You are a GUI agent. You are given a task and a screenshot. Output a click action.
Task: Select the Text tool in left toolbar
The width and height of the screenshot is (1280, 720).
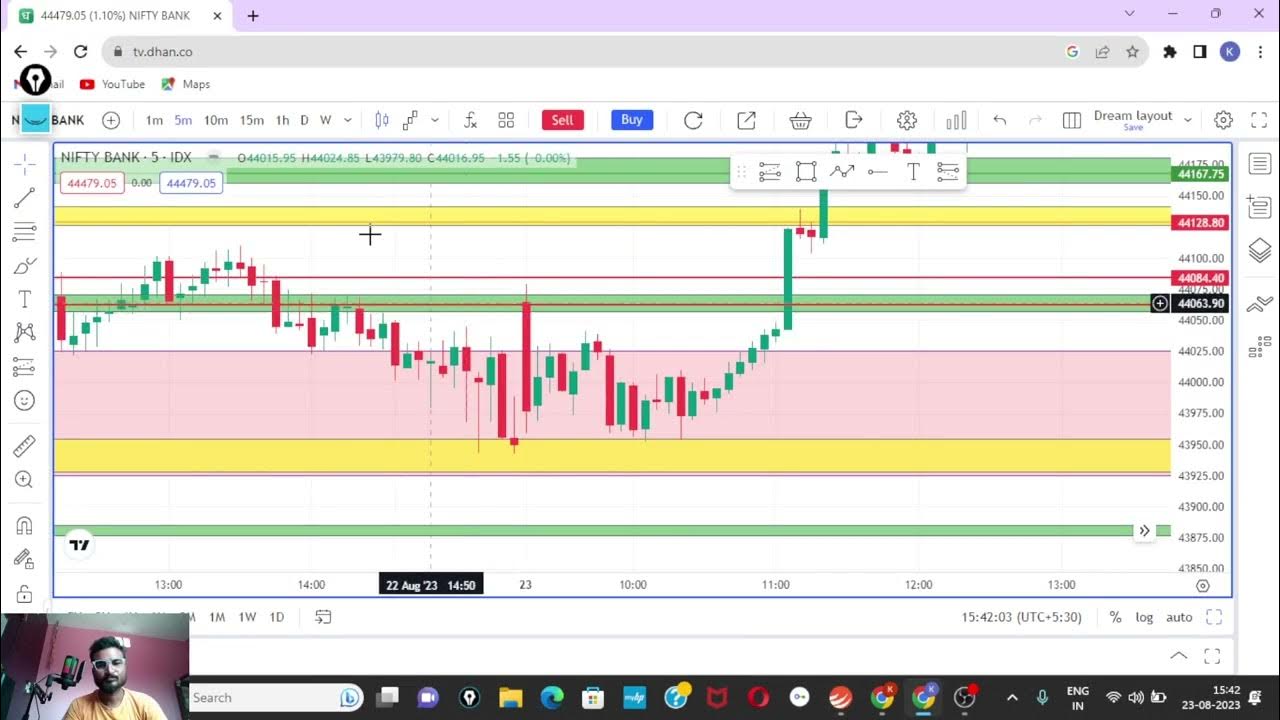pos(25,299)
